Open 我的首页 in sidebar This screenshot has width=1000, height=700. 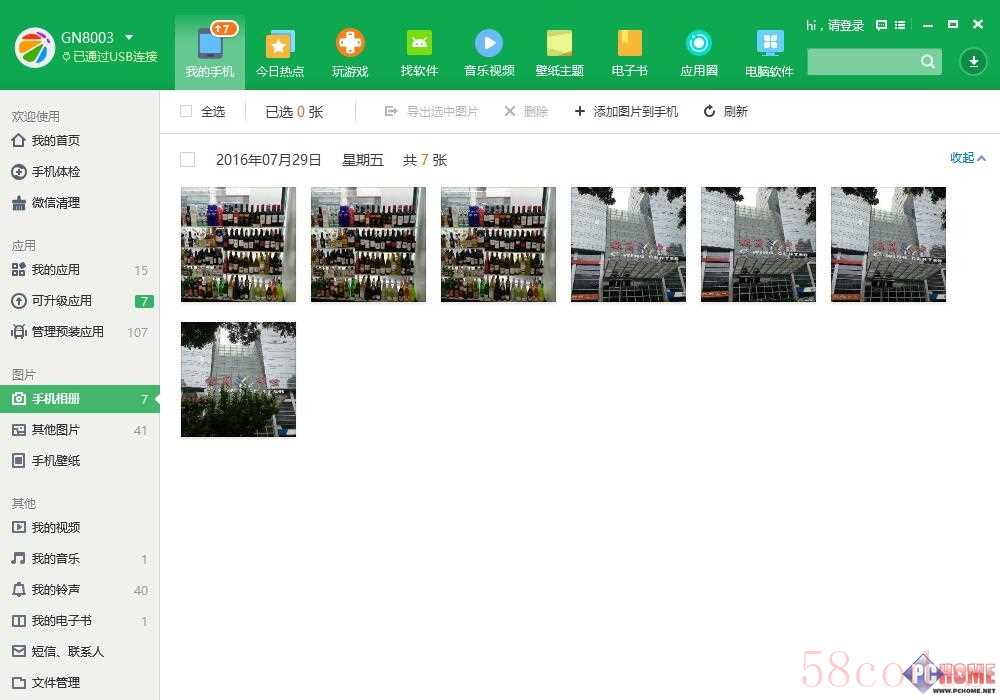point(80,140)
